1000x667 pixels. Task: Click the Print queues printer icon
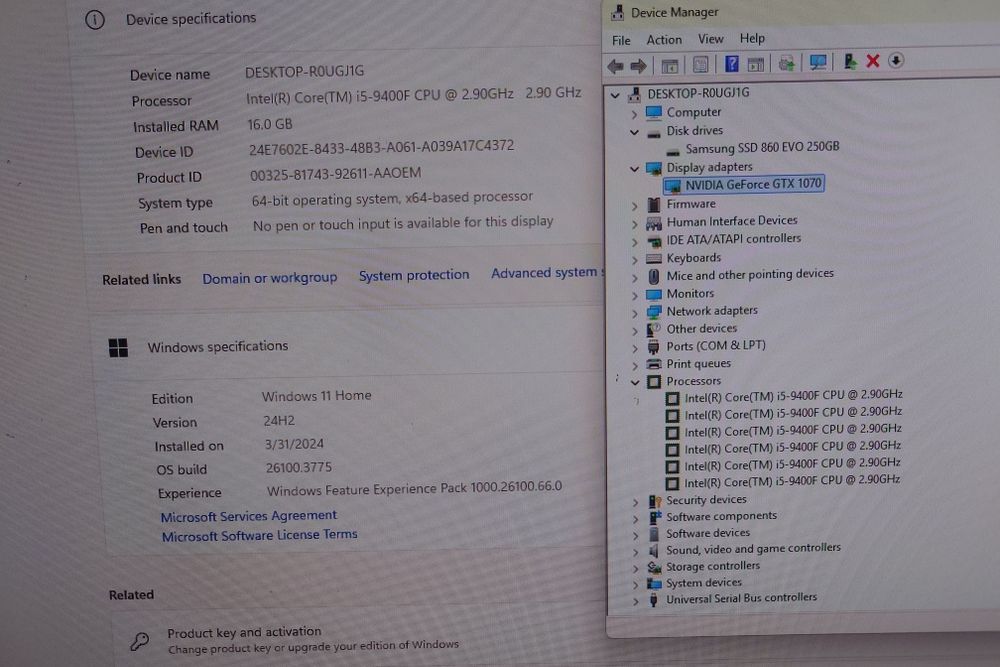(654, 364)
